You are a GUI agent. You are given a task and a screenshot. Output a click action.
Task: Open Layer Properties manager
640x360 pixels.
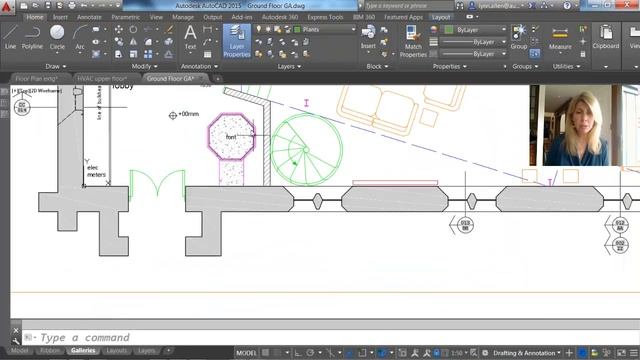click(237, 41)
